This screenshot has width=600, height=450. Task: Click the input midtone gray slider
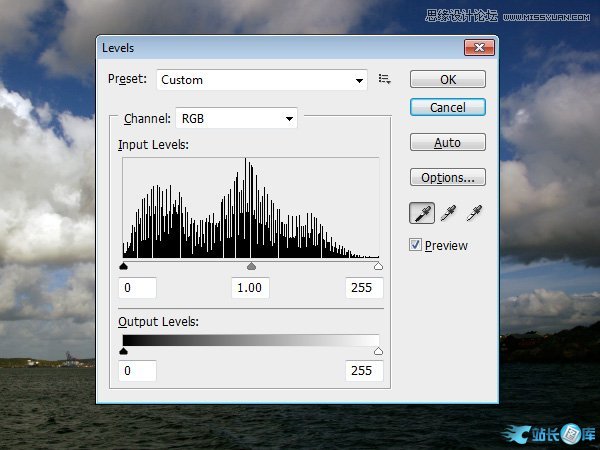[251, 267]
